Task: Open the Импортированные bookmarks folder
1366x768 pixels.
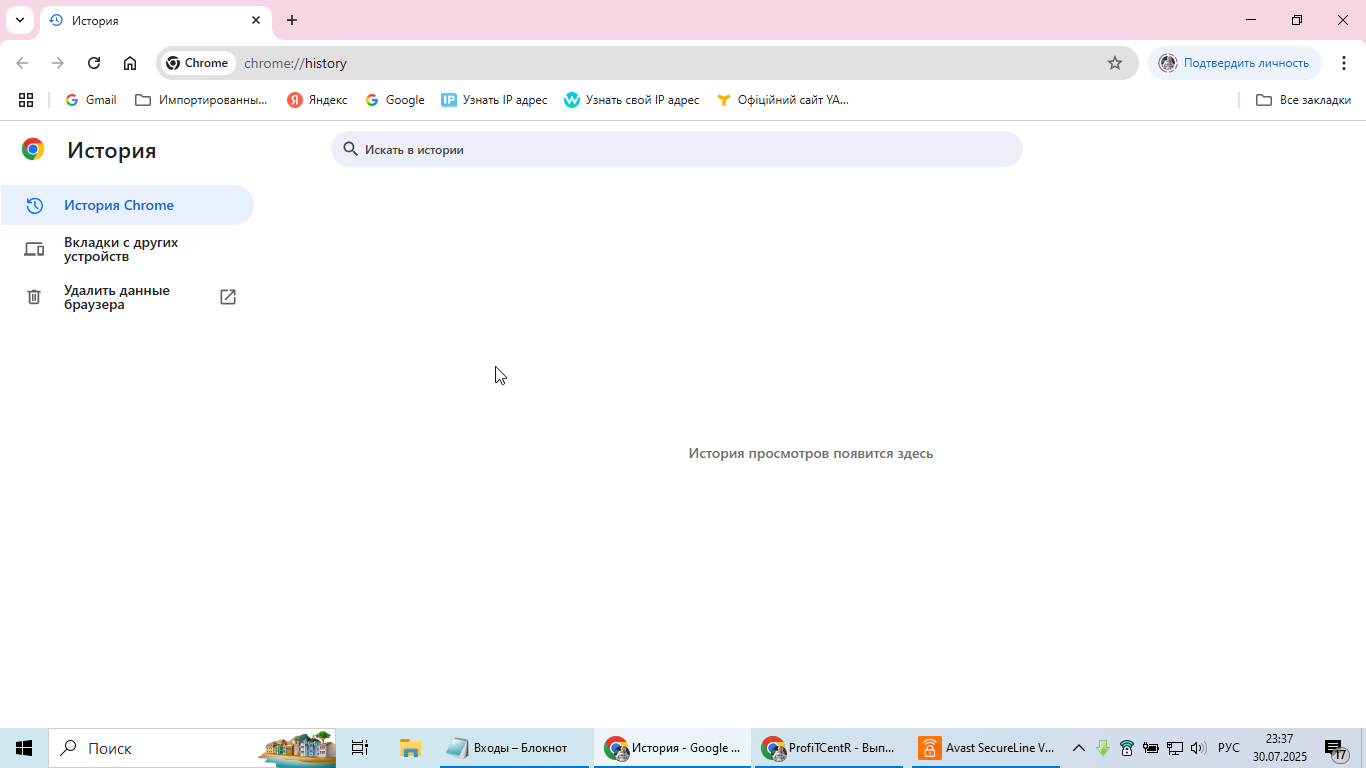Action: (201, 100)
